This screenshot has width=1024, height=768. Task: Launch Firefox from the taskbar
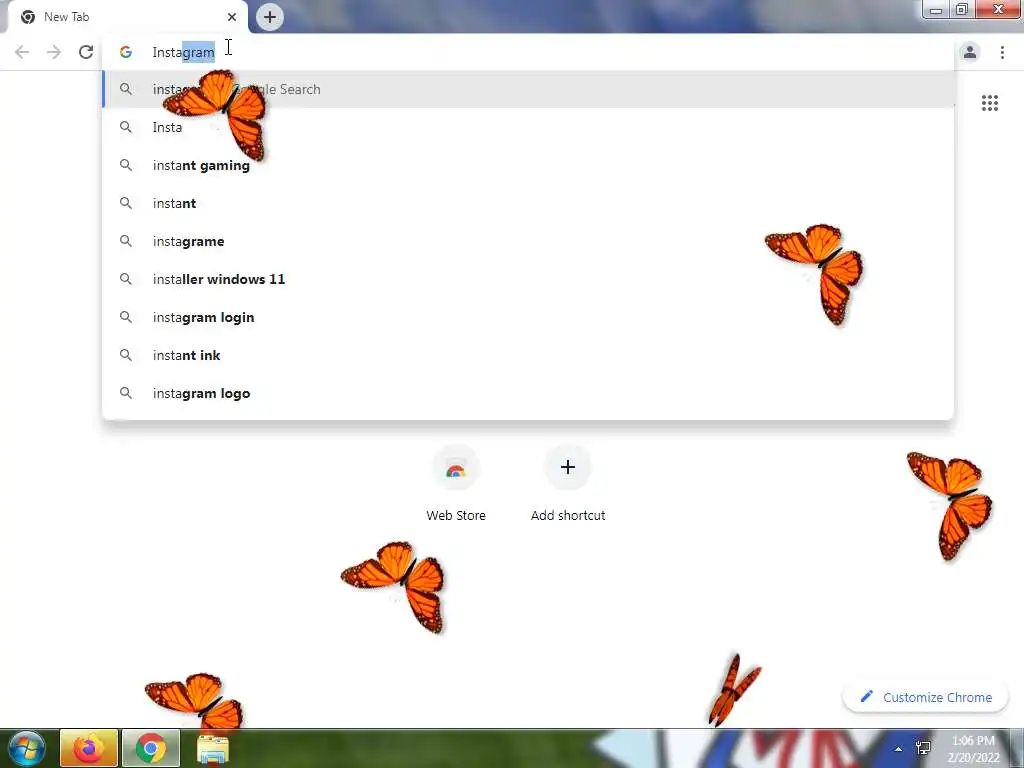tap(89, 748)
